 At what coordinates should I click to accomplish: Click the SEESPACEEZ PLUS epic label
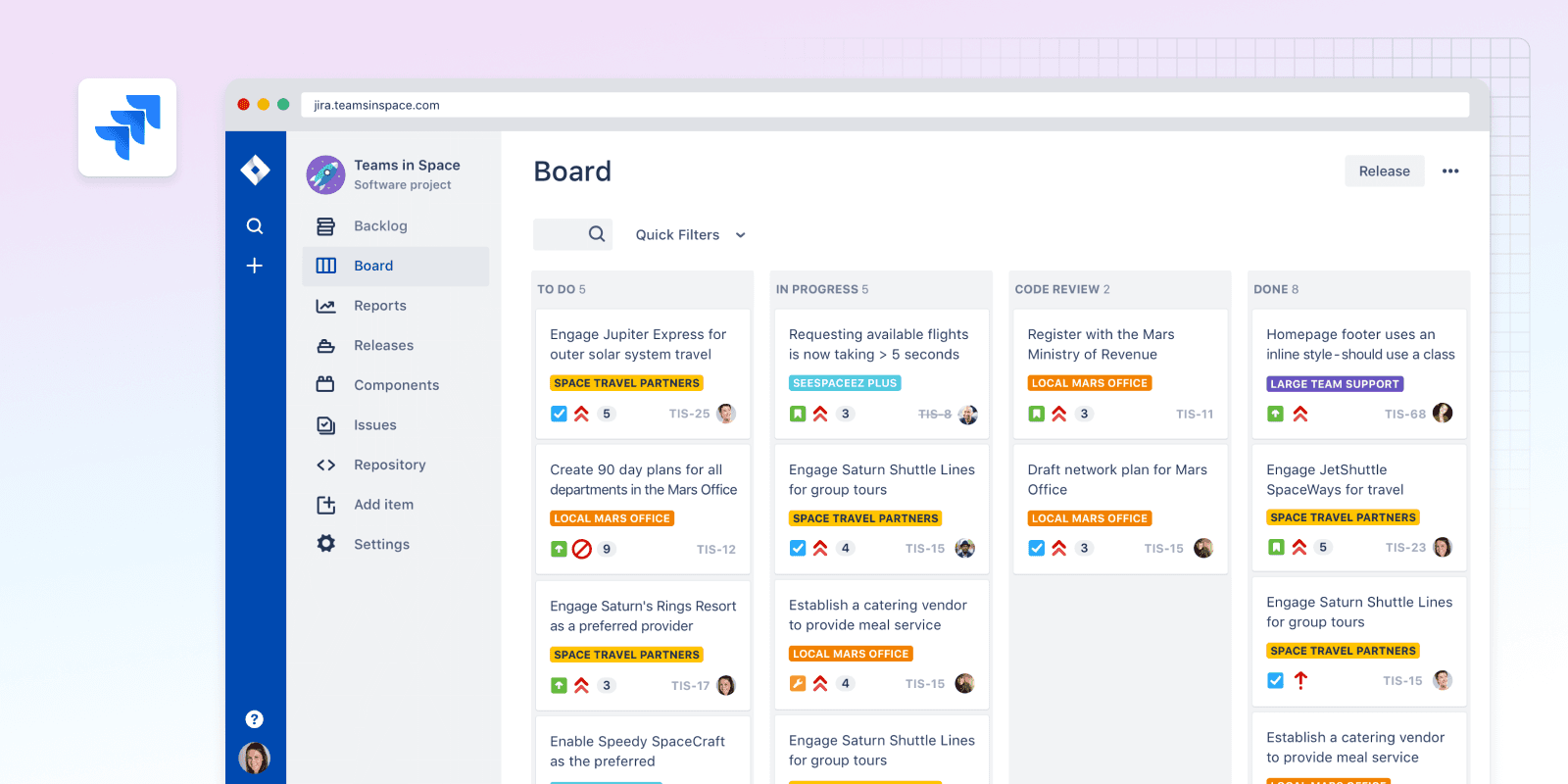tap(845, 383)
